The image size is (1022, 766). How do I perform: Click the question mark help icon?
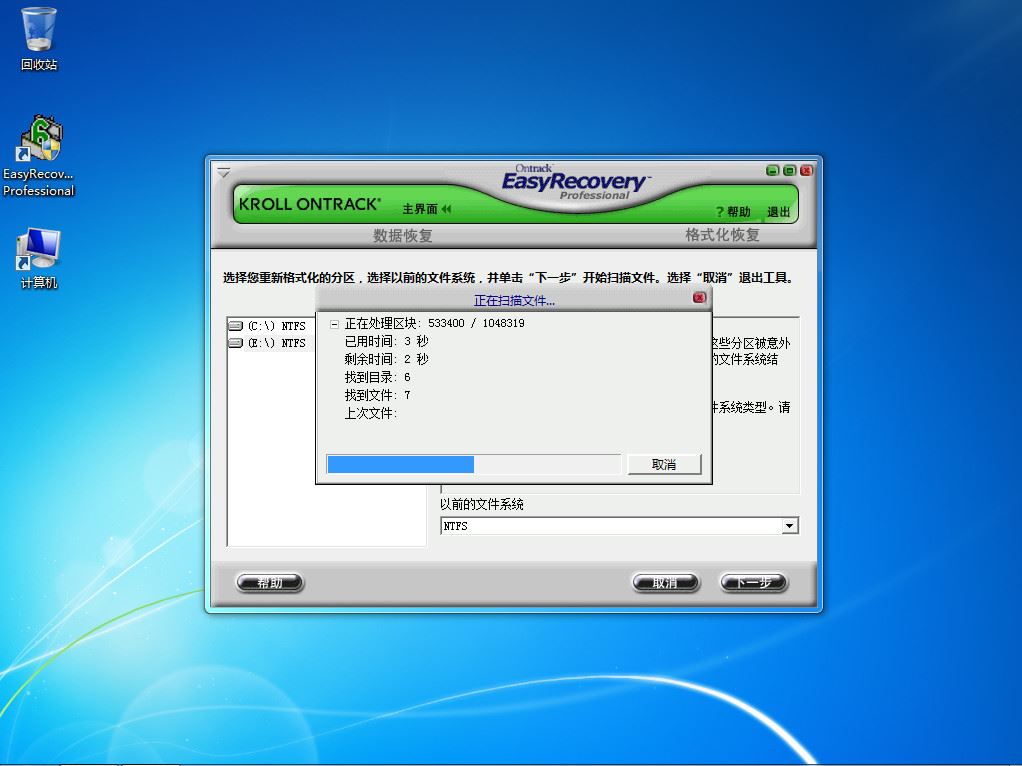[720, 212]
